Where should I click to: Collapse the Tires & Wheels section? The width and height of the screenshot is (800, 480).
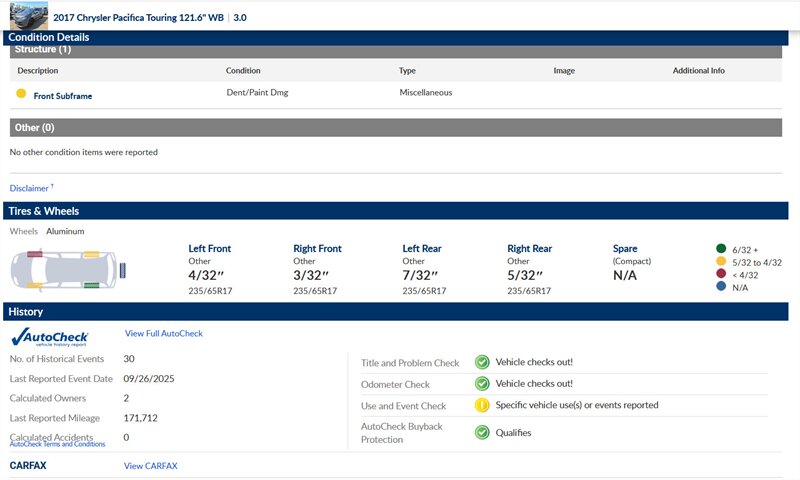(x=395, y=211)
